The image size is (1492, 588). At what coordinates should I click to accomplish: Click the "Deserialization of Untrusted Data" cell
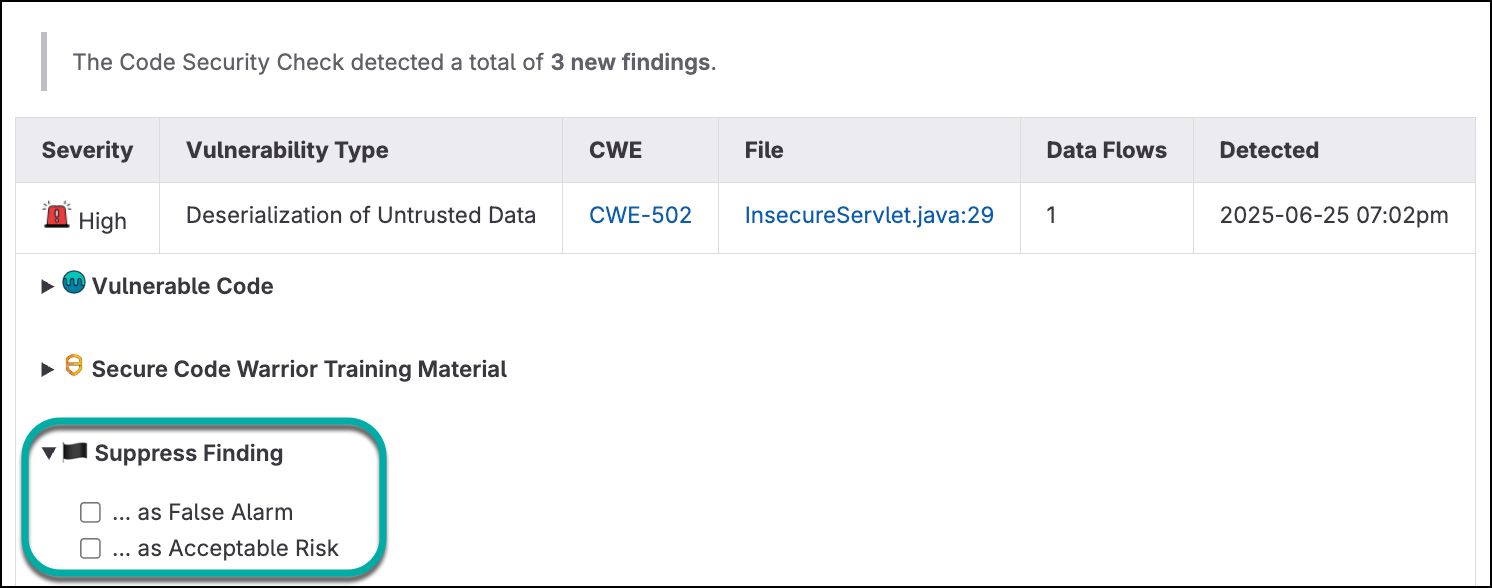coord(361,216)
